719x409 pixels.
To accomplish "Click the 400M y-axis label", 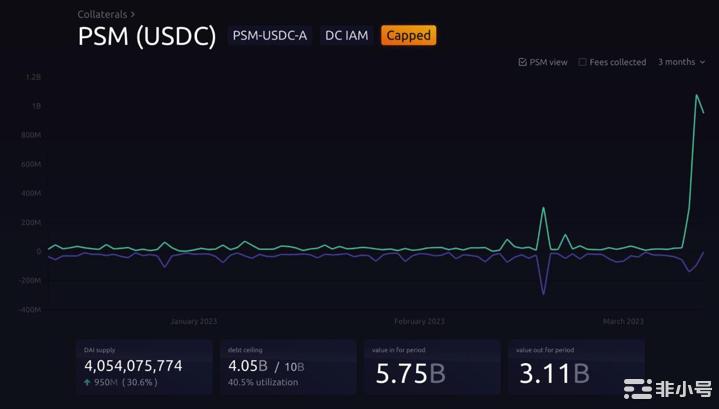I will tap(31, 193).
